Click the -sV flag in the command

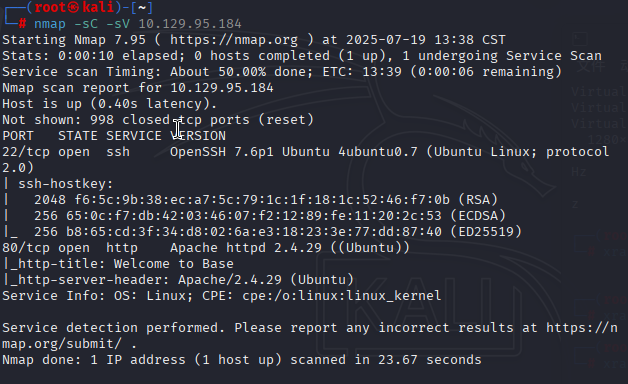[x=118, y=24]
